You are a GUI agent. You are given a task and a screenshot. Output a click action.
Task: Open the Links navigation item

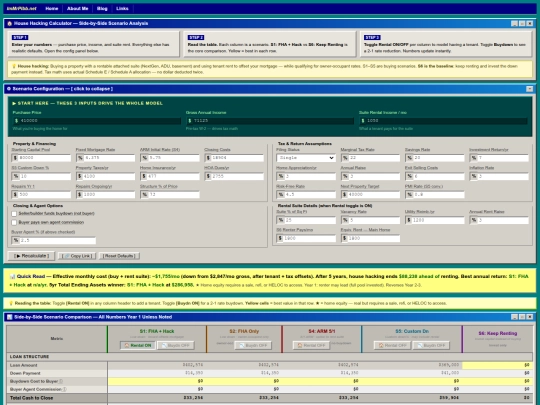coord(122,9)
